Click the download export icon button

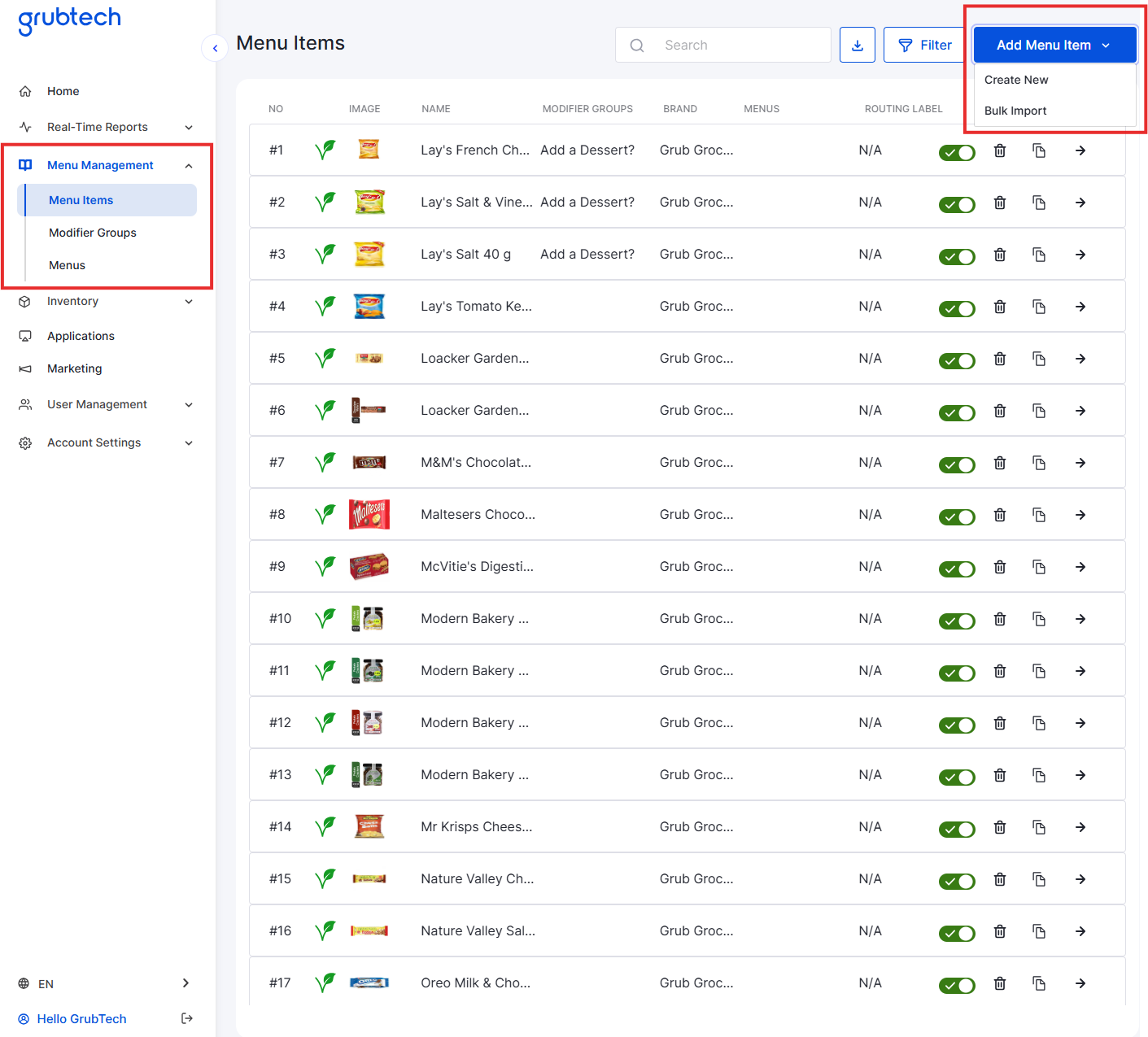click(x=857, y=45)
